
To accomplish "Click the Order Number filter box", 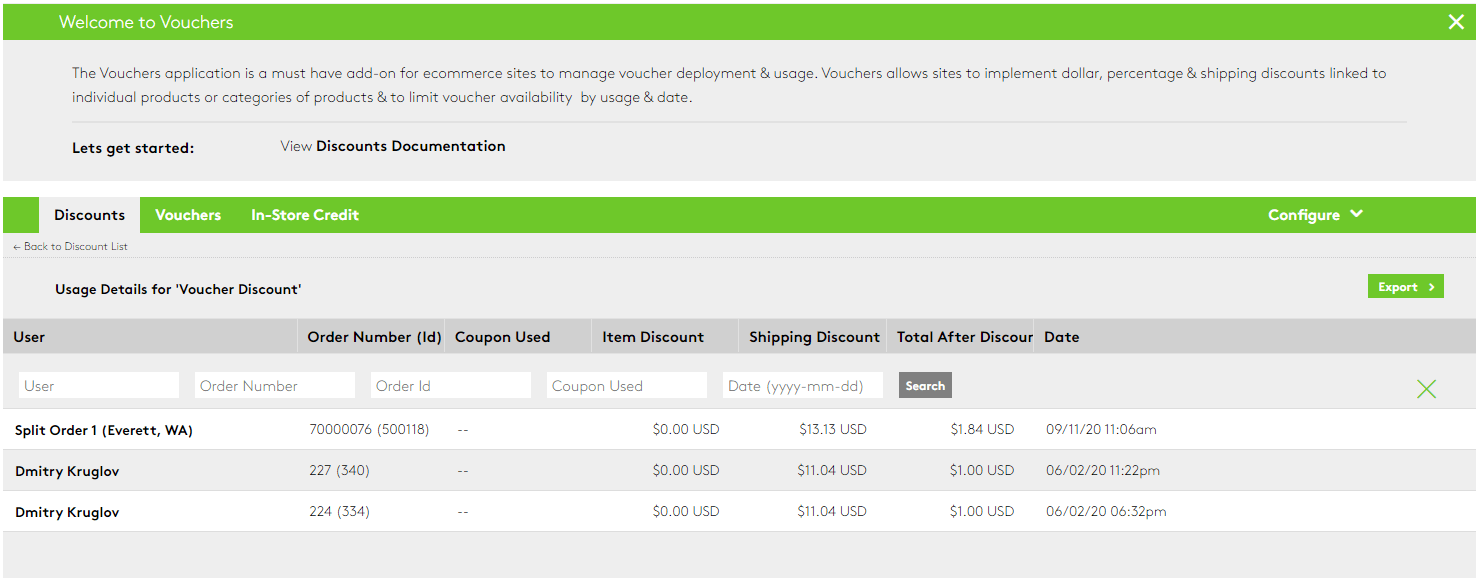I will point(274,384).
